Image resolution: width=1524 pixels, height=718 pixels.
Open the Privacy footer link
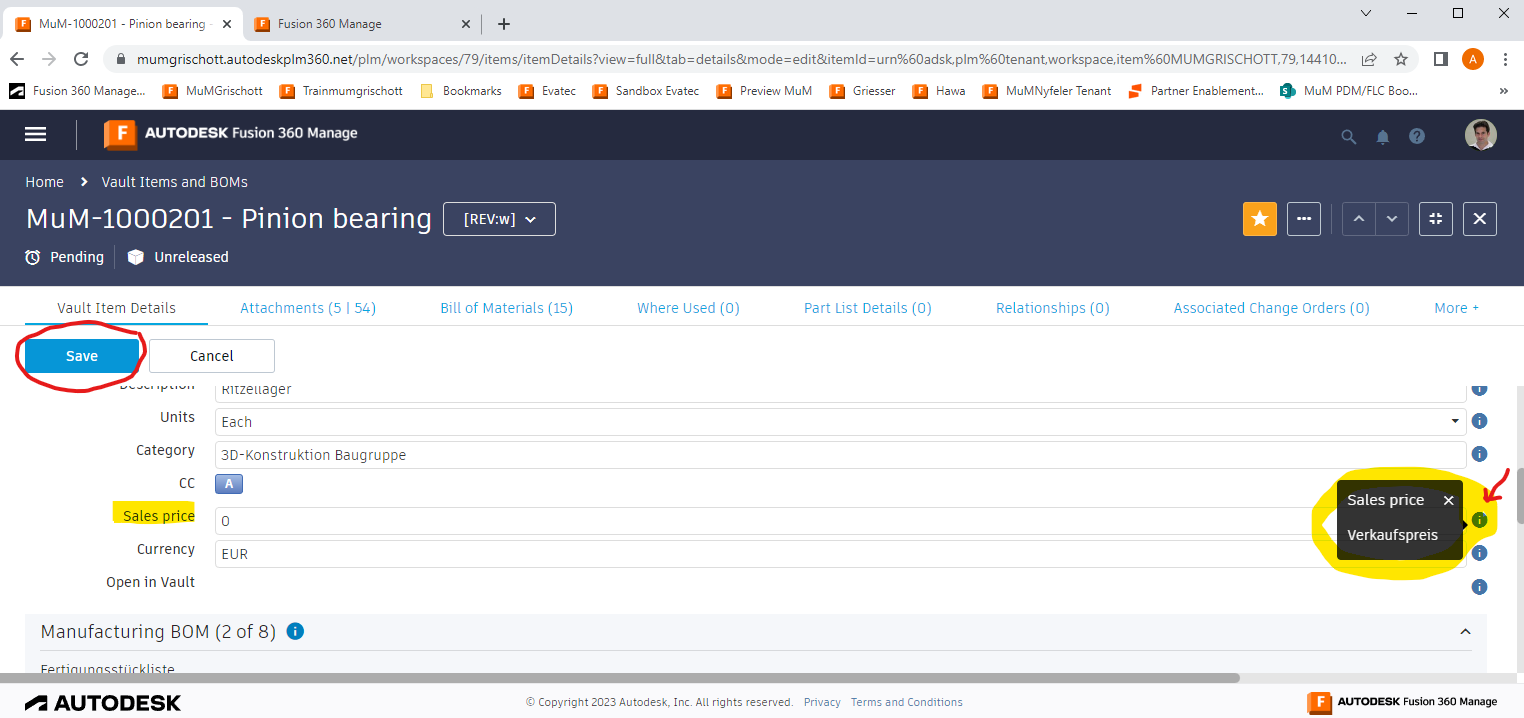pyautogui.click(x=822, y=702)
